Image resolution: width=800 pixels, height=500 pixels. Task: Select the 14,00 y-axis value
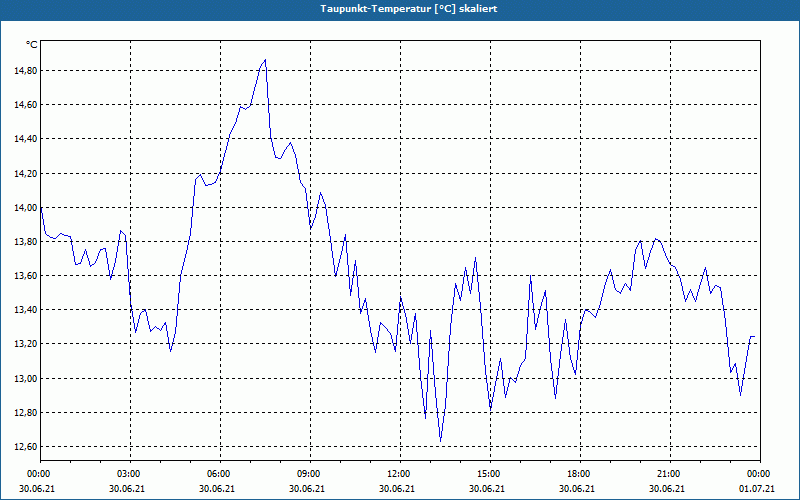pos(26,208)
